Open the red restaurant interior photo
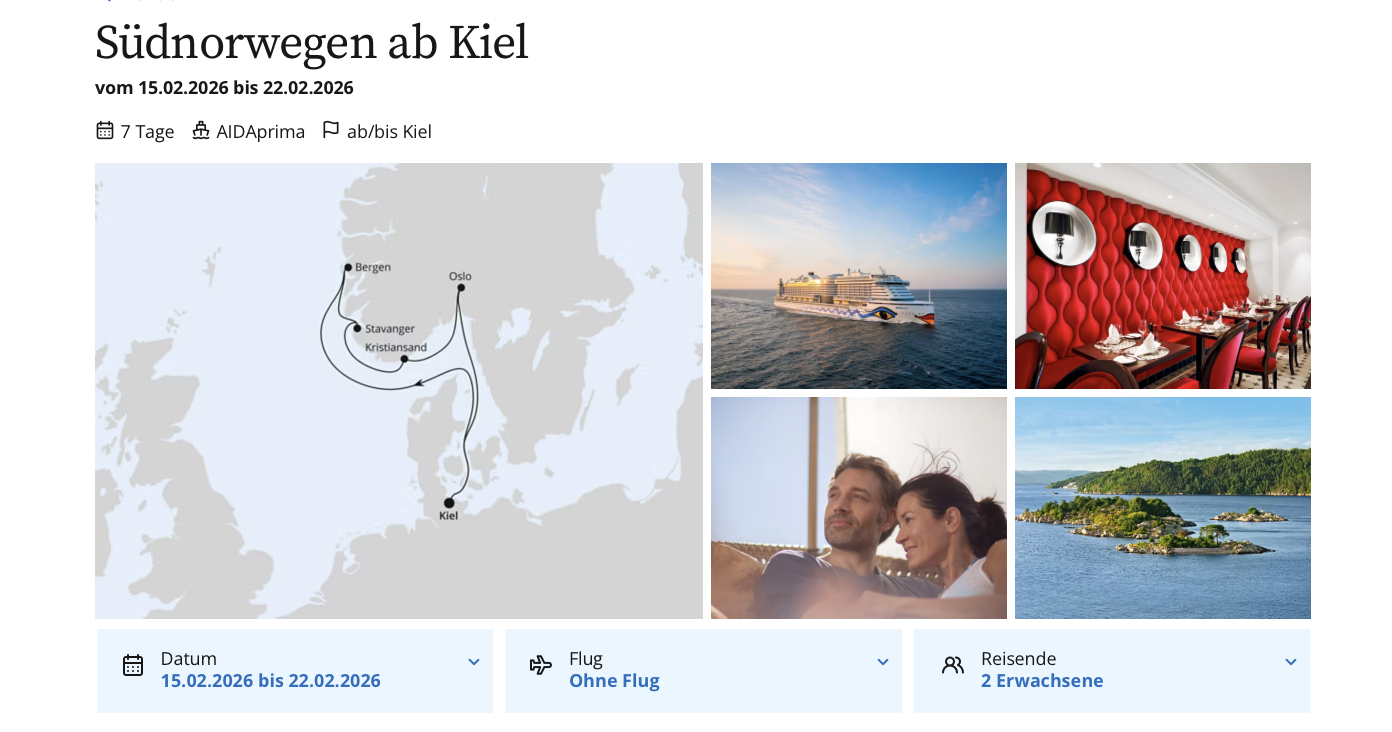 (1162, 276)
